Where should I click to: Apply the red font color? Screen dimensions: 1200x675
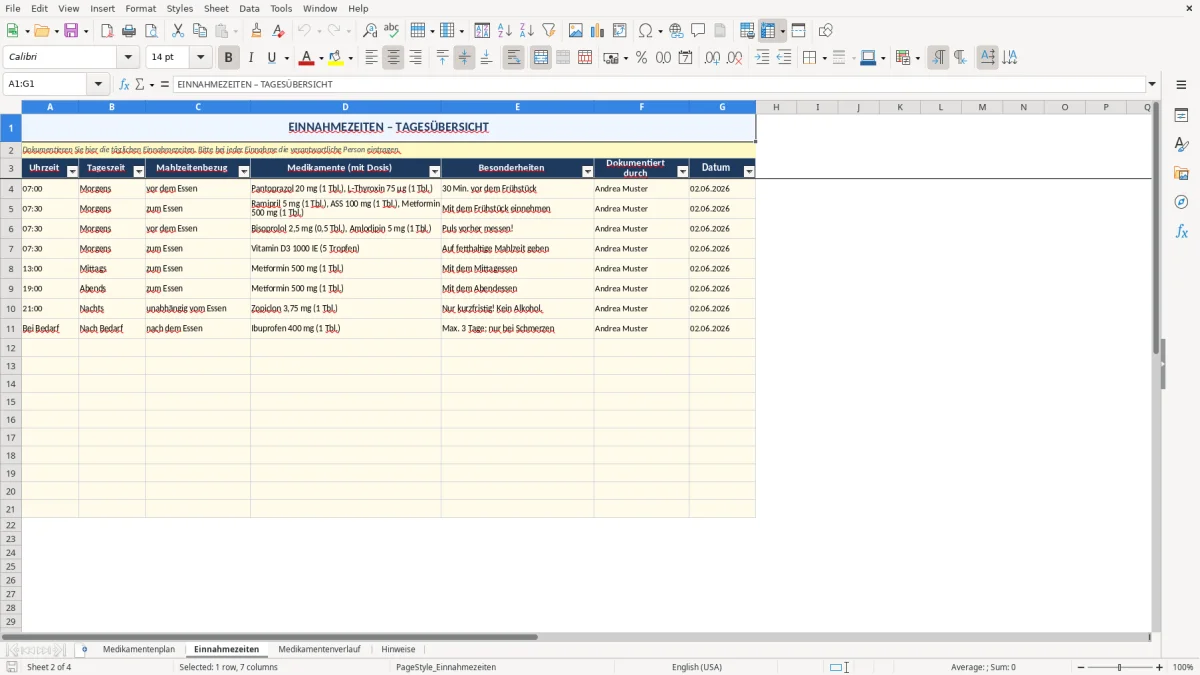point(307,58)
